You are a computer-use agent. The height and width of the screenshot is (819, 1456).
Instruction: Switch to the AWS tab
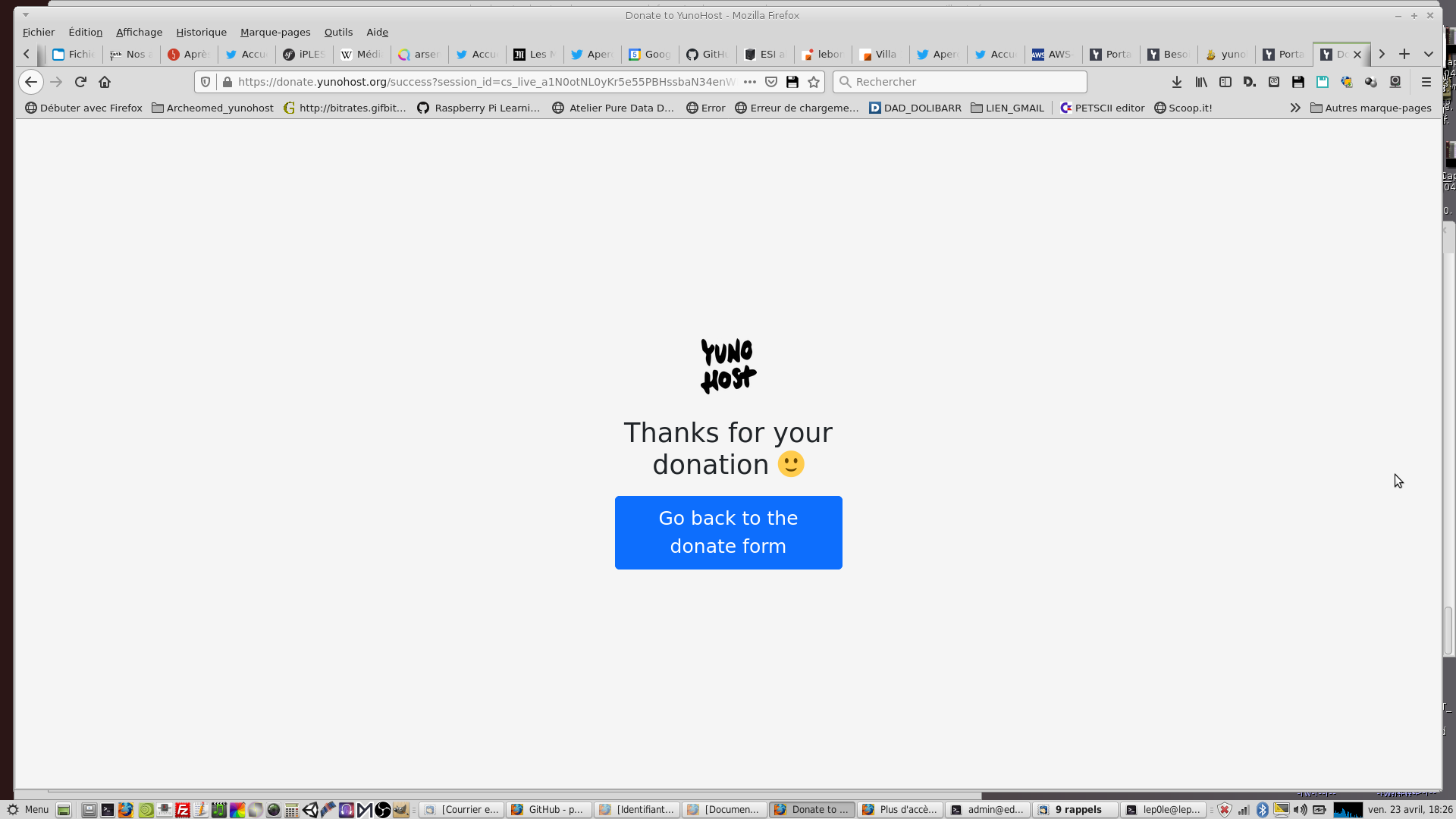tap(1053, 54)
